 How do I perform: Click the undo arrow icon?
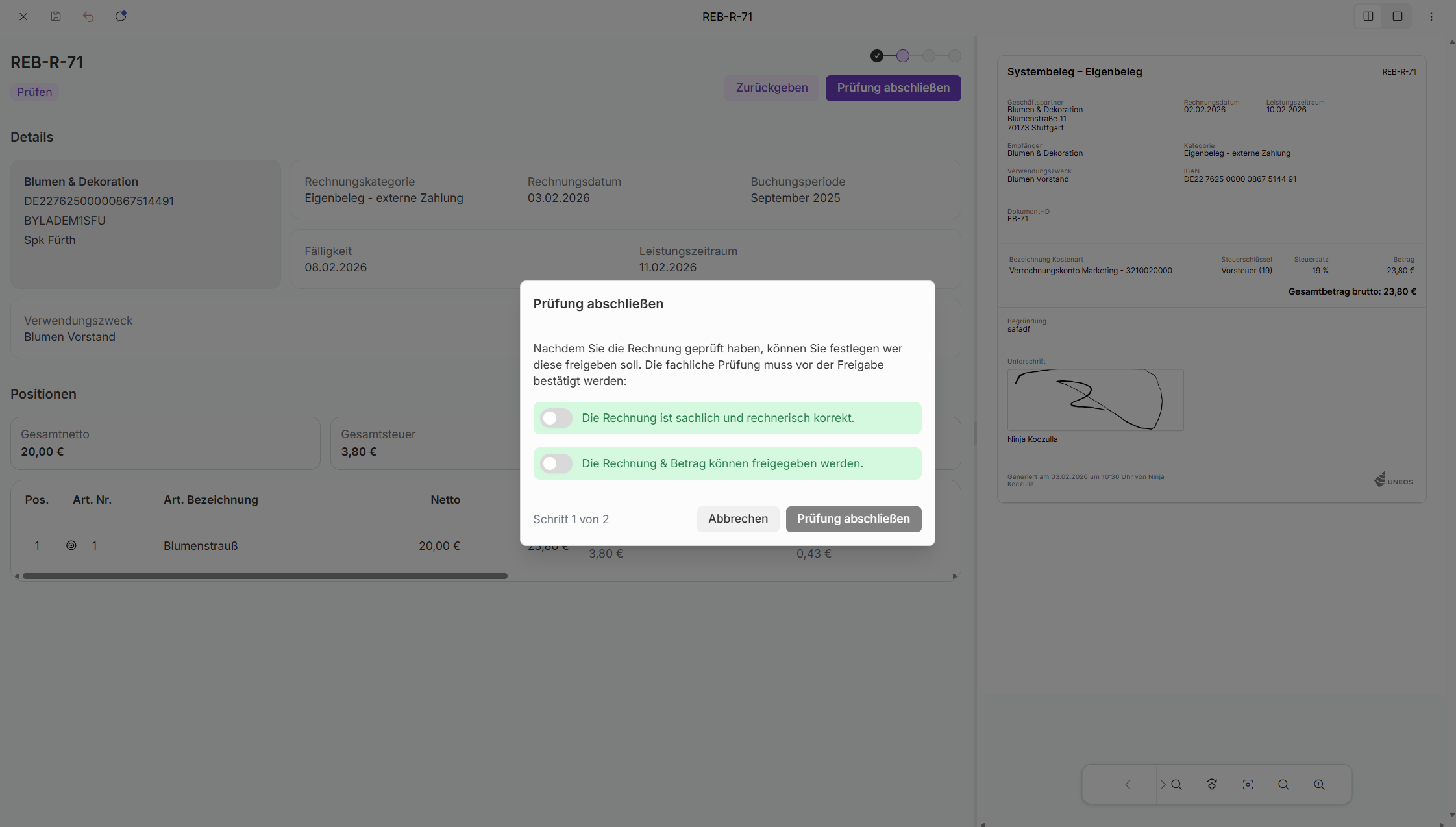point(88,16)
